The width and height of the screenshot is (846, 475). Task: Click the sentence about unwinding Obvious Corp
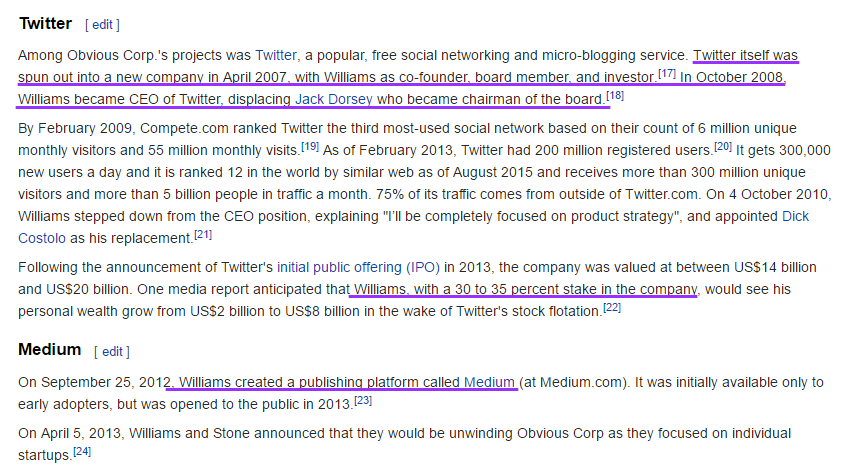coord(405,444)
